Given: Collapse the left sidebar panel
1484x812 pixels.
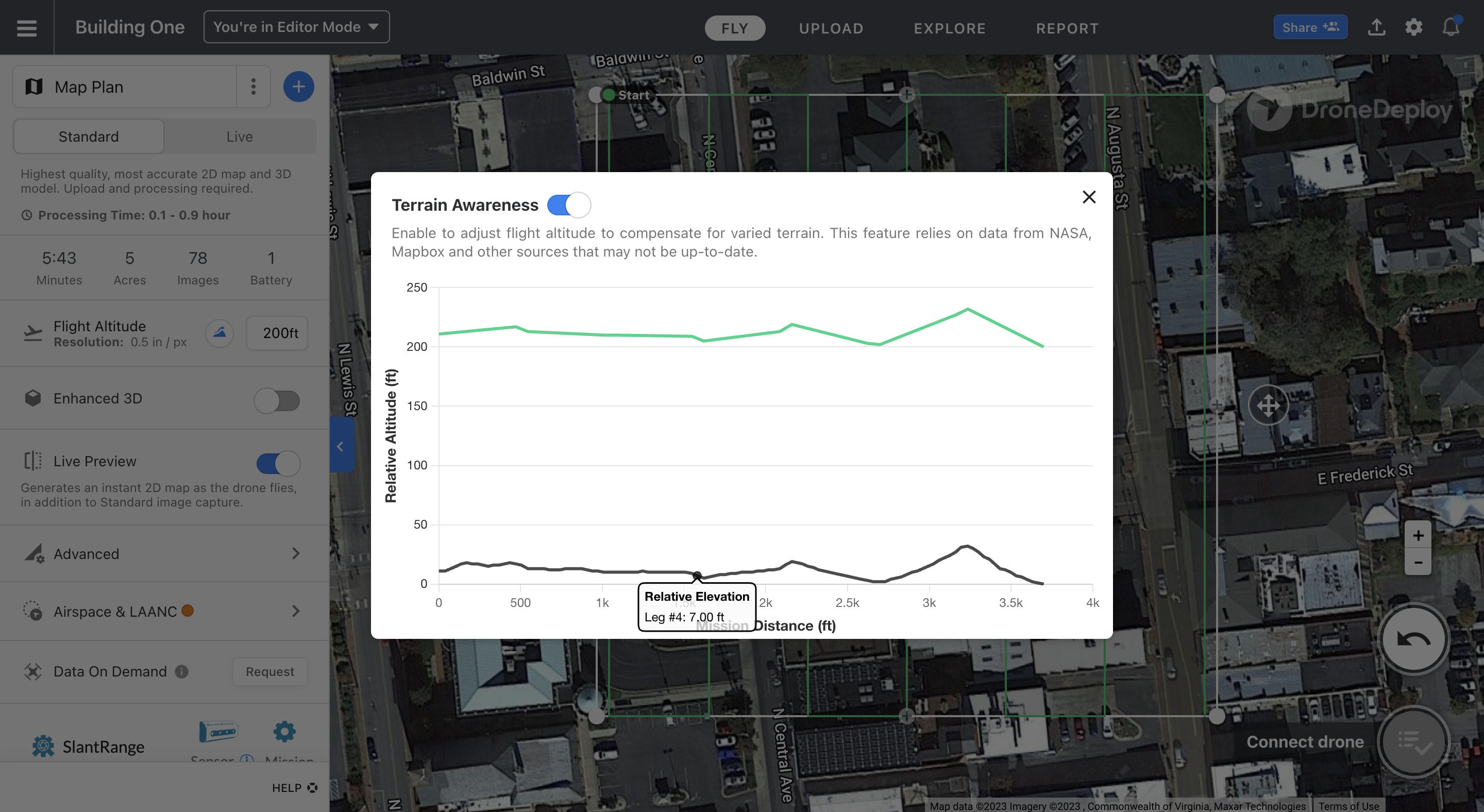Looking at the screenshot, I should click(x=341, y=446).
